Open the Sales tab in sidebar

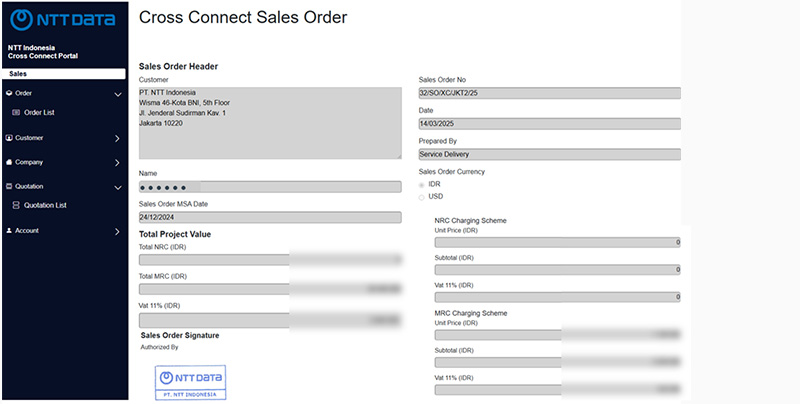(64, 74)
